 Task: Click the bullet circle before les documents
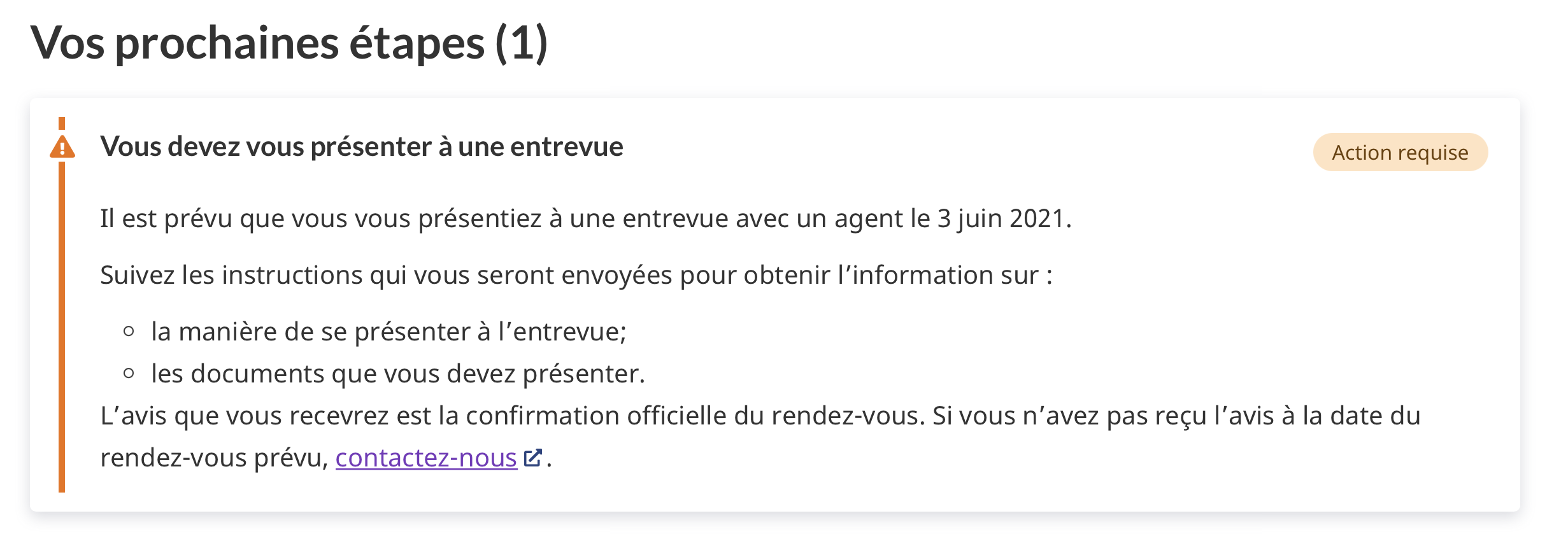129,374
